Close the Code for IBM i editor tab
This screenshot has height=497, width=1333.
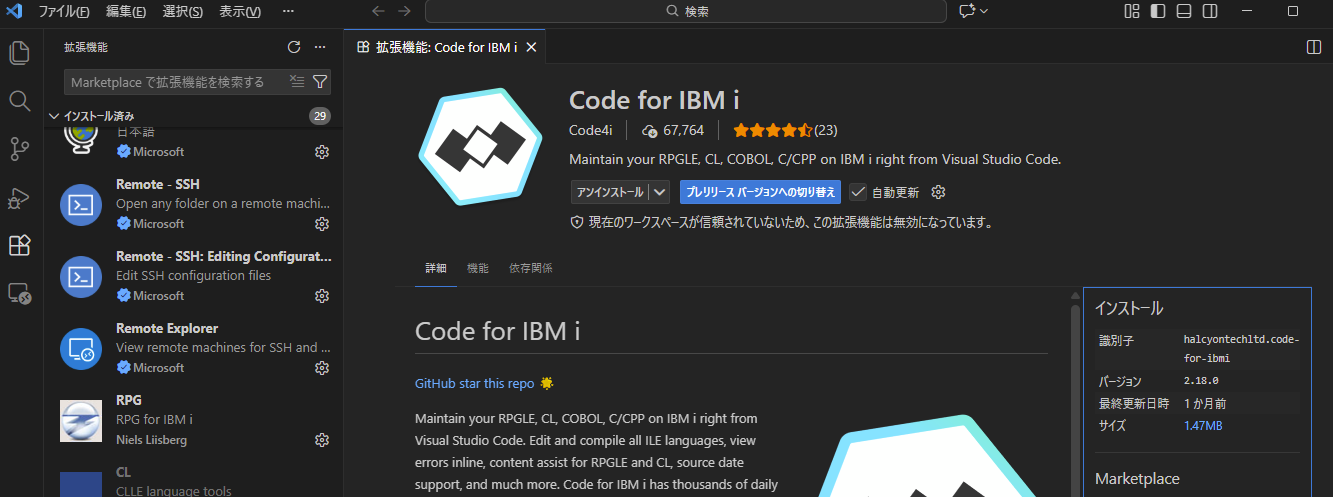tap(531, 47)
